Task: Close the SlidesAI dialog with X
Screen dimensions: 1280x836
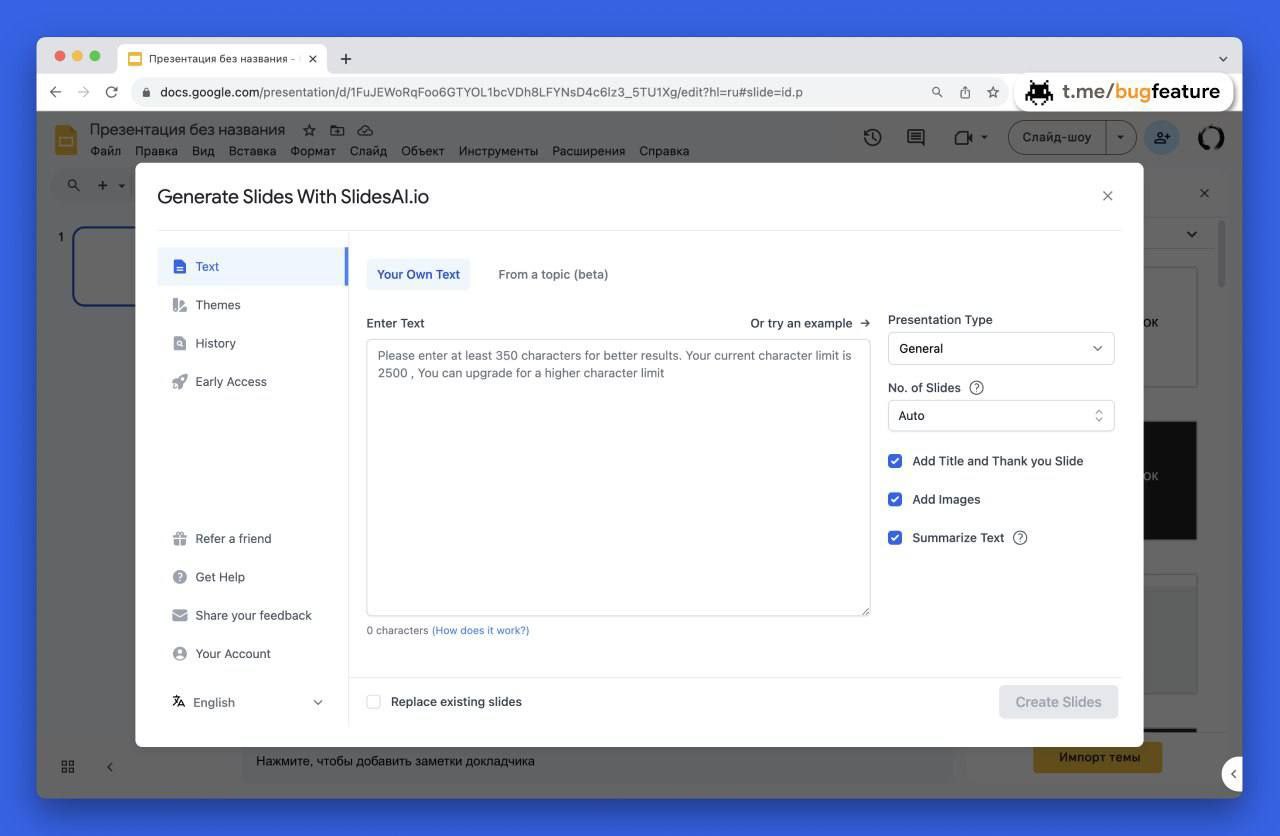Action: 1107,196
